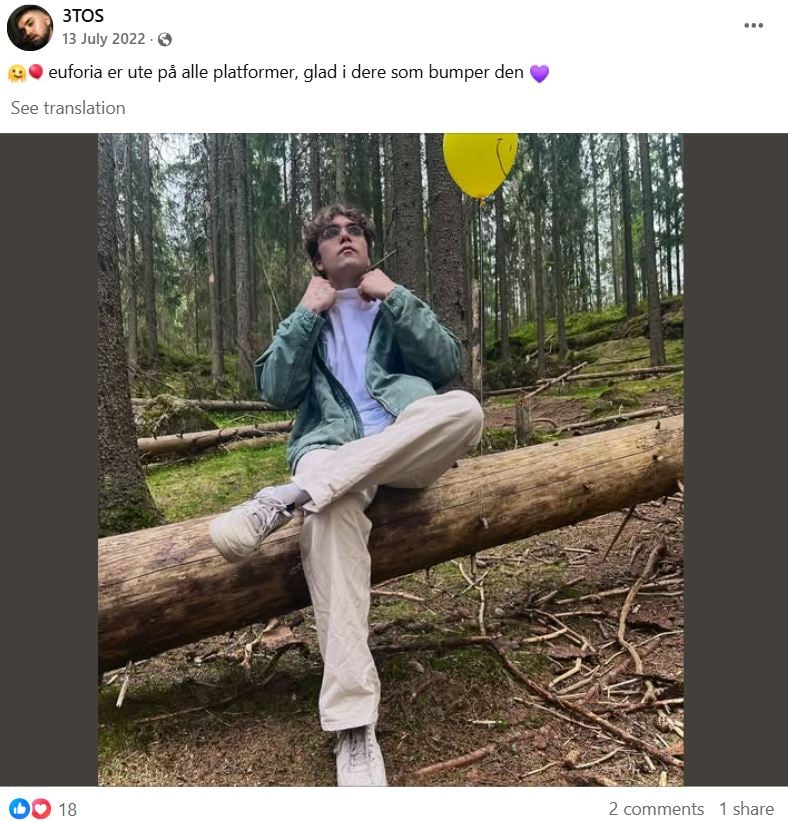
Task: Click the globe public audience icon
Action: (x=165, y=40)
